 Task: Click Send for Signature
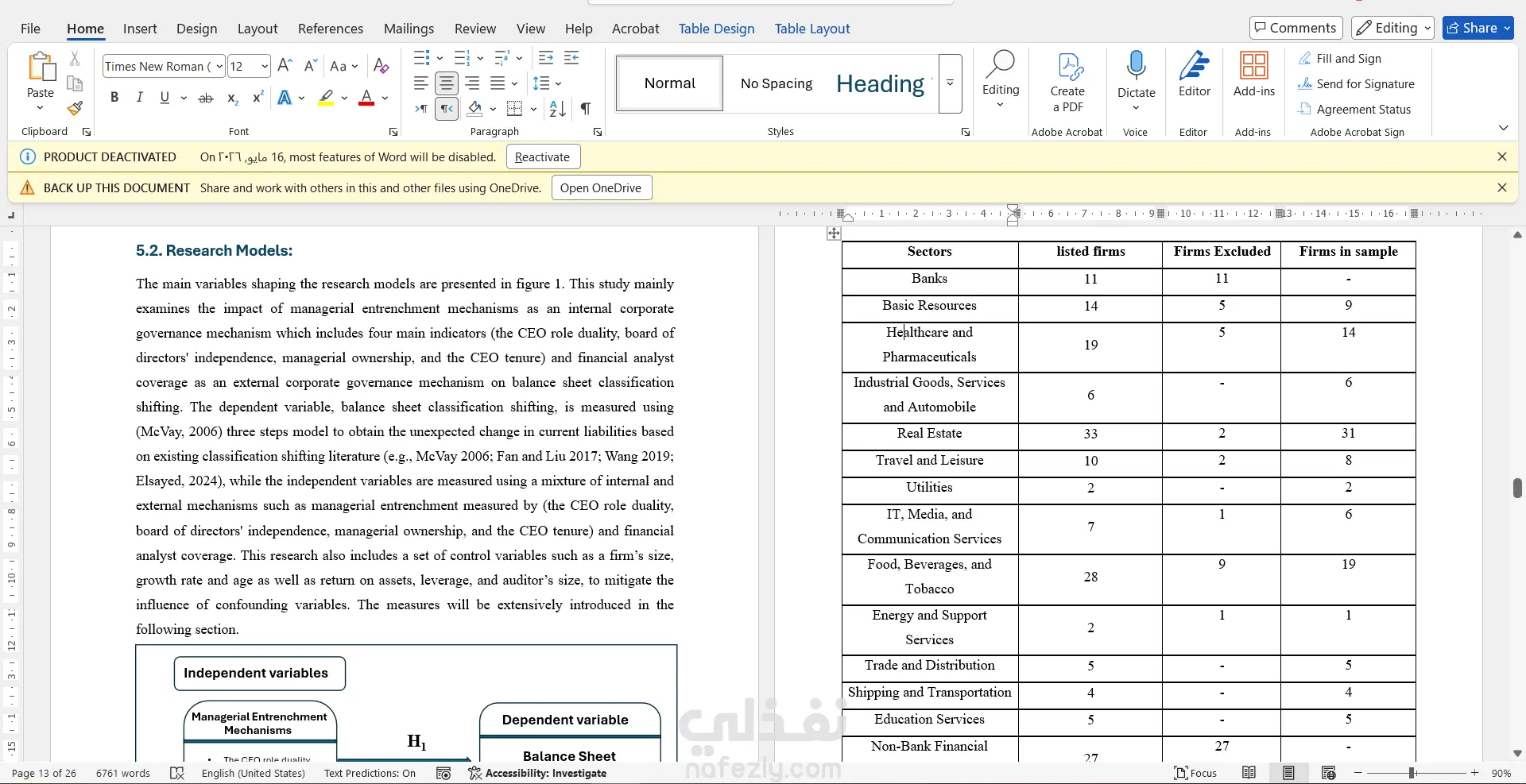tap(1357, 84)
